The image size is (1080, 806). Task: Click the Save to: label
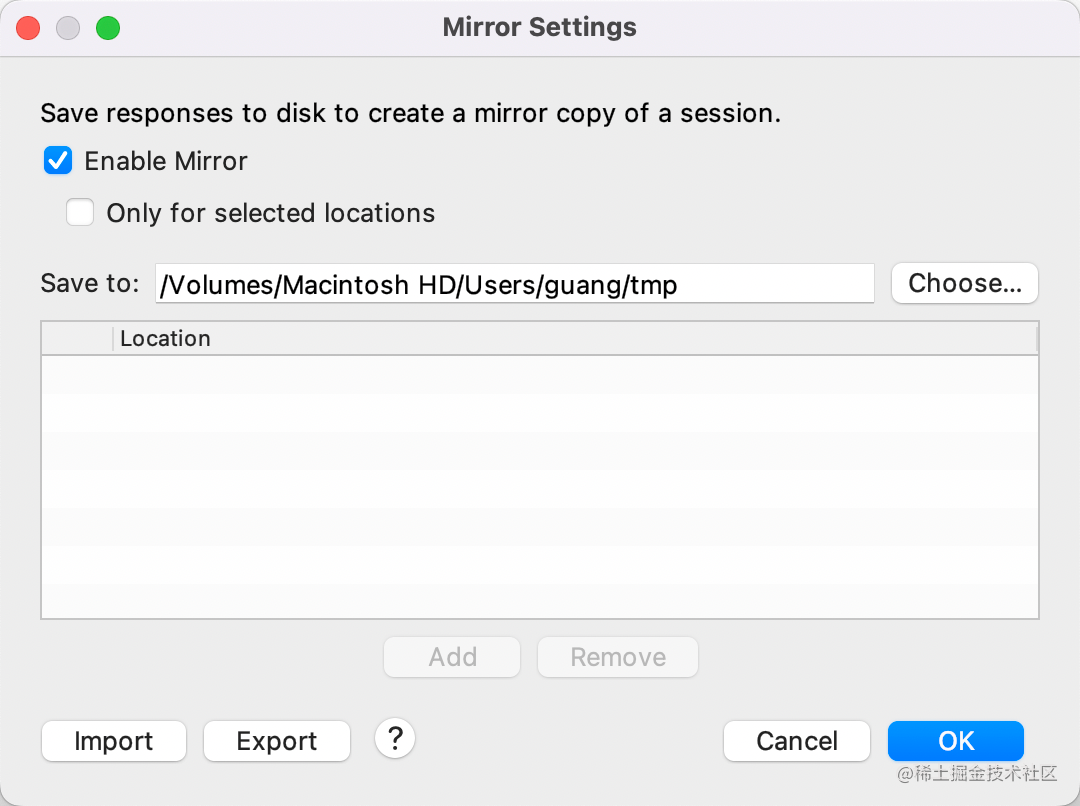[x=90, y=284]
